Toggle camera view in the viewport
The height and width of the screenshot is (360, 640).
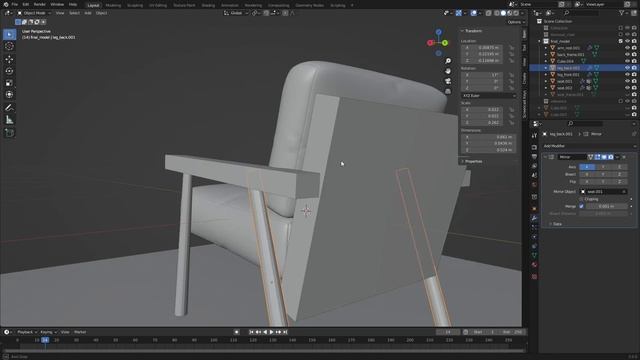click(448, 81)
